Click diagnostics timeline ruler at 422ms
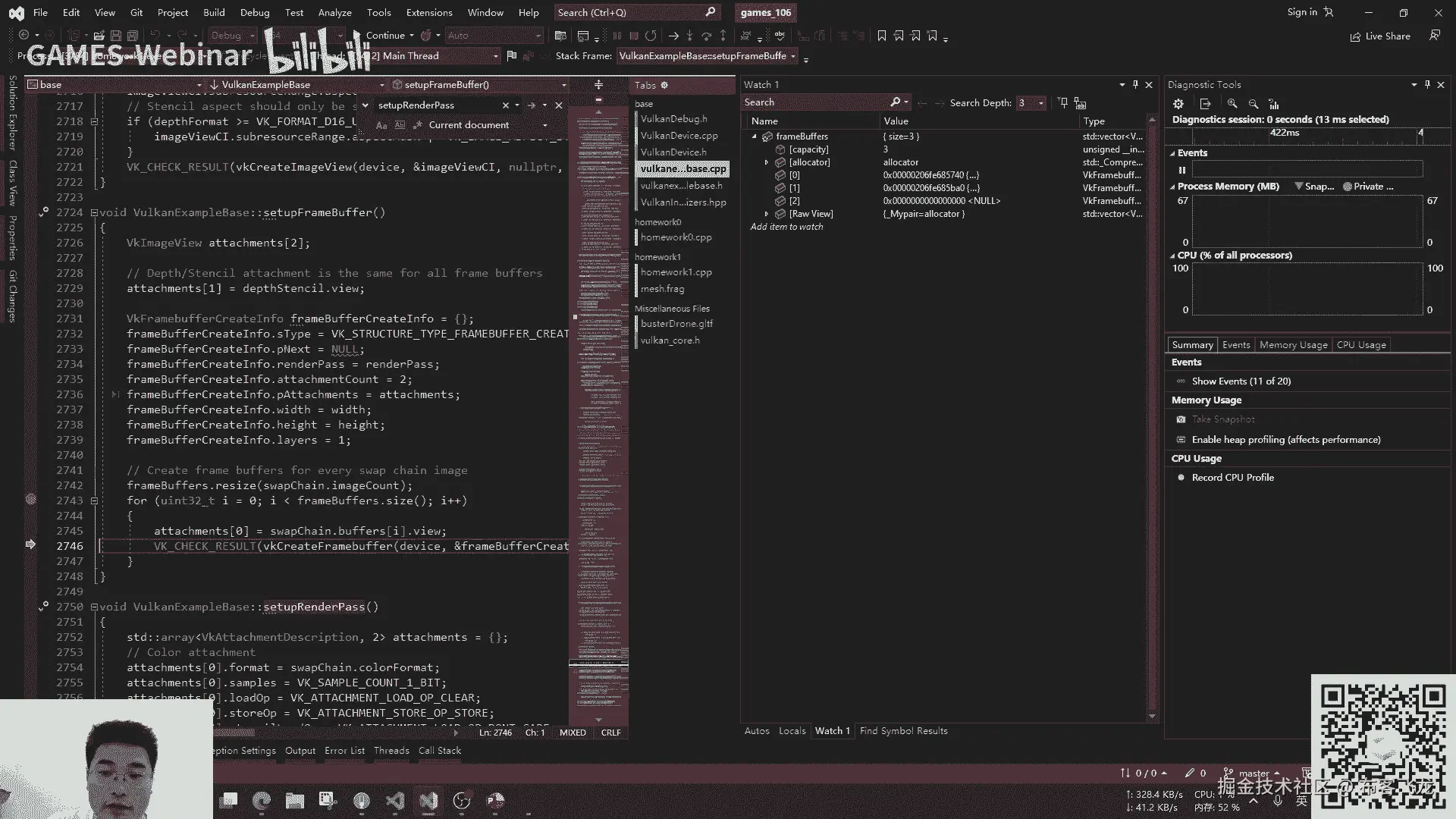1456x819 pixels. coord(1285,133)
